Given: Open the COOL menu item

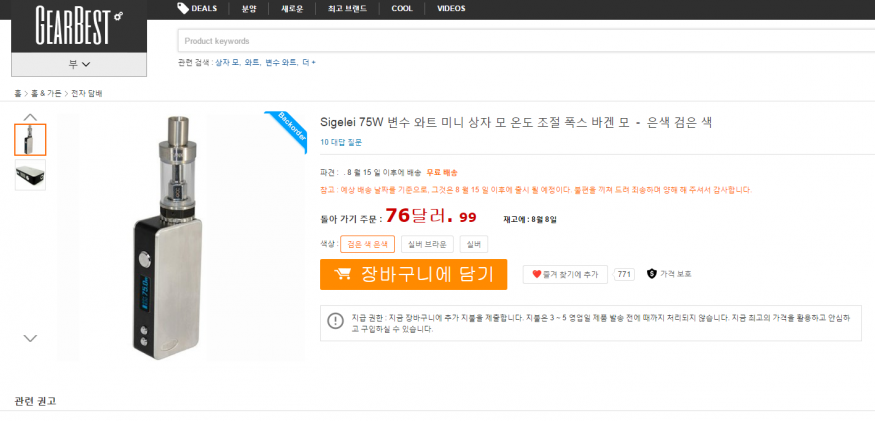Looking at the screenshot, I should [401, 8].
